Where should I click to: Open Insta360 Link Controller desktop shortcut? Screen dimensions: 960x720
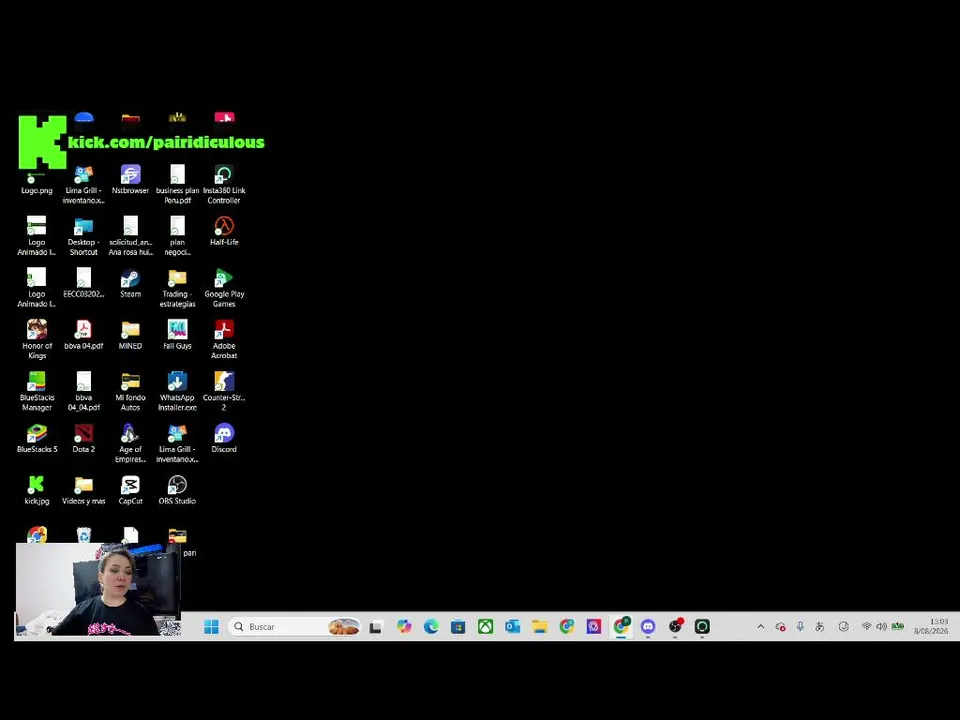click(224, 184)
